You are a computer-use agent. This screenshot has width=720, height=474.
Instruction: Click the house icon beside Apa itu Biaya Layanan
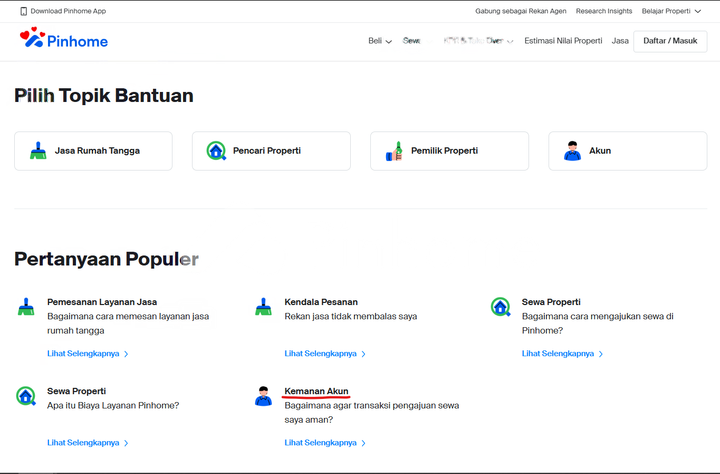tap(26, 396)
